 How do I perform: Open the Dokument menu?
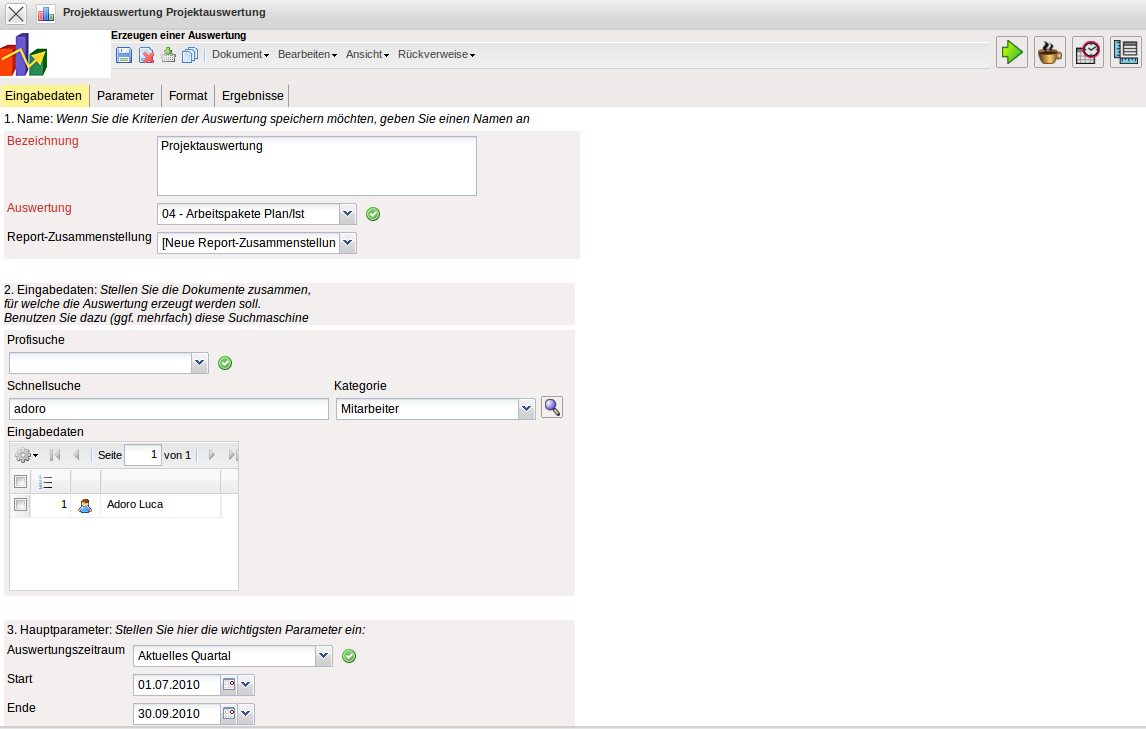tap(240, 55)
